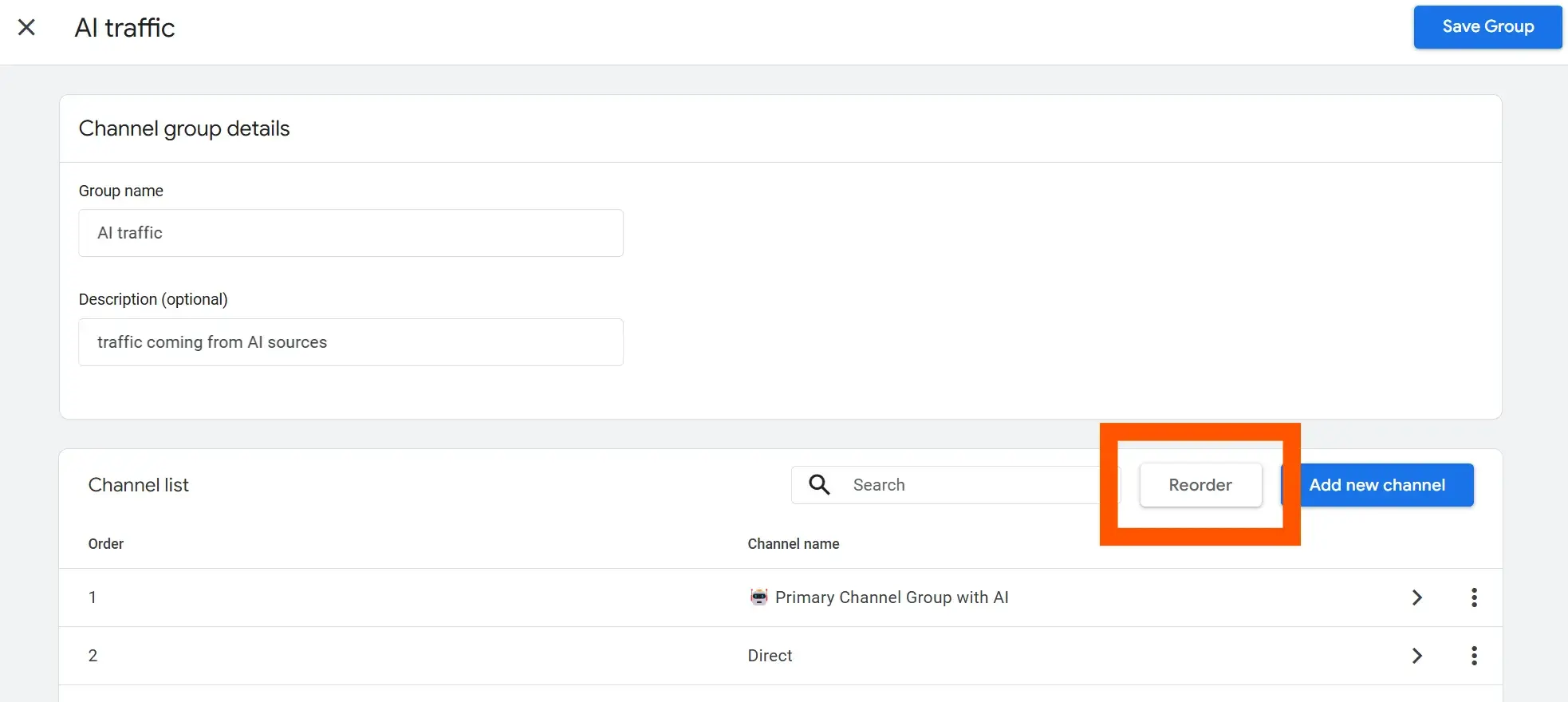This screenshot has height=702, width=1568.
Task: Close the AI traffic editor with X
Action: click(26, 28)
